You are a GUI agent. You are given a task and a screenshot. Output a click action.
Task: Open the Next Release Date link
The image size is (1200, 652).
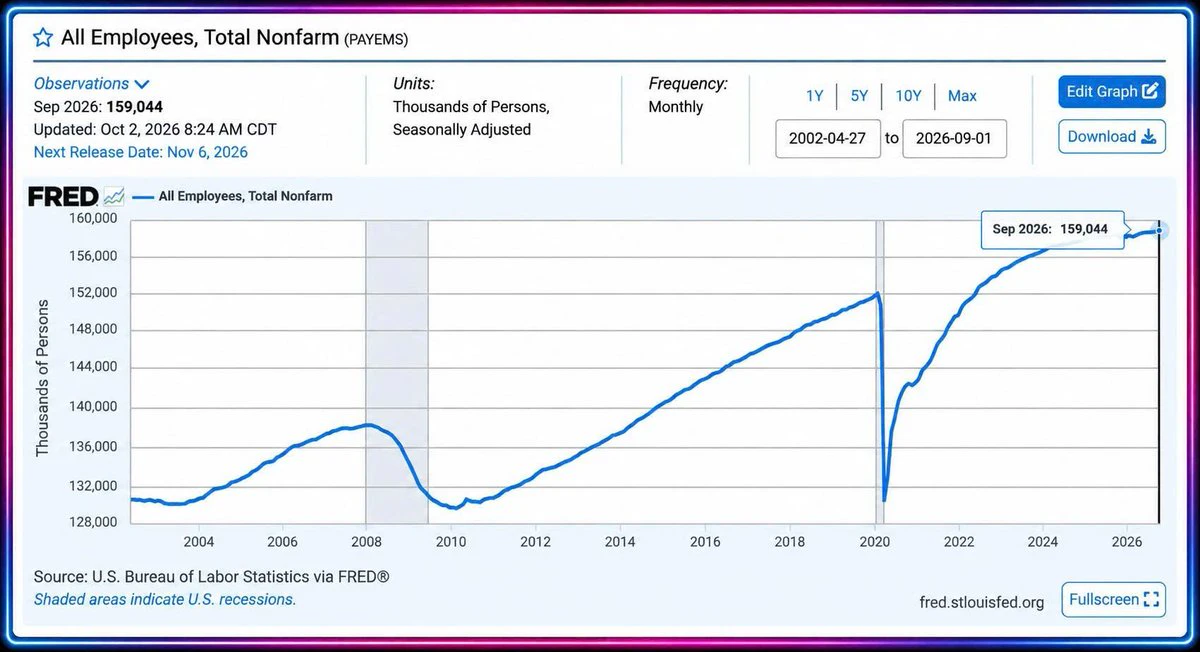141,152
